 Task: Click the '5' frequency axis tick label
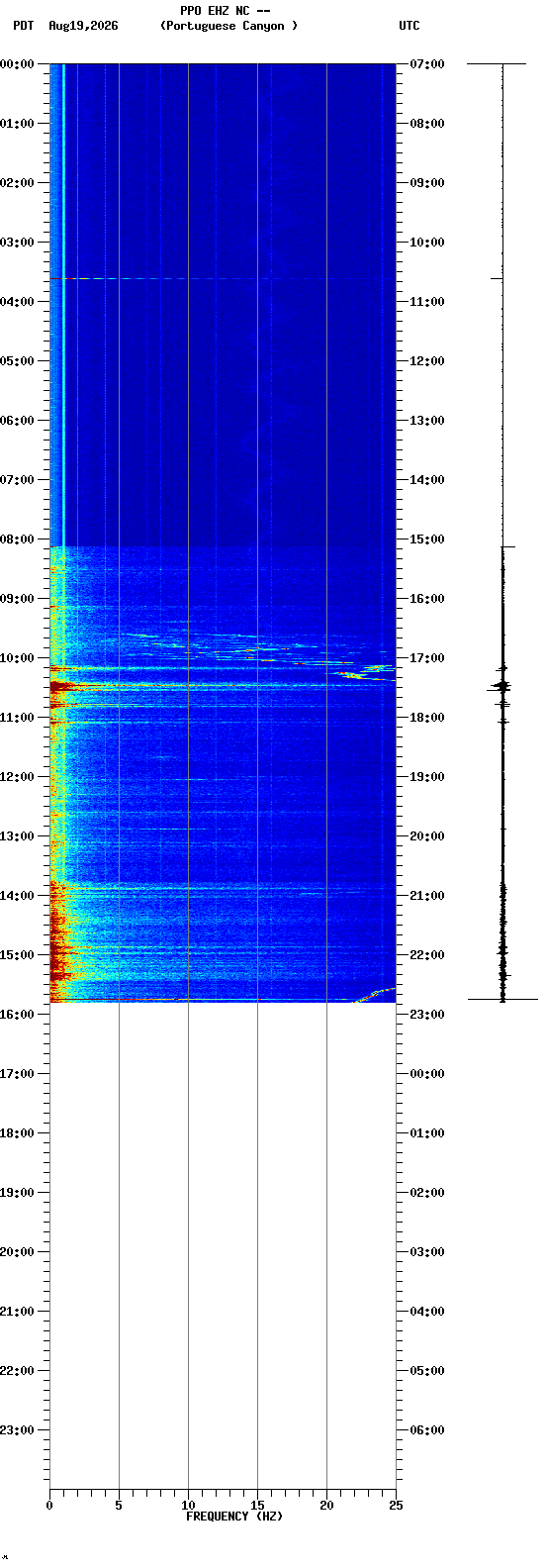click(x=119, y=1506)
